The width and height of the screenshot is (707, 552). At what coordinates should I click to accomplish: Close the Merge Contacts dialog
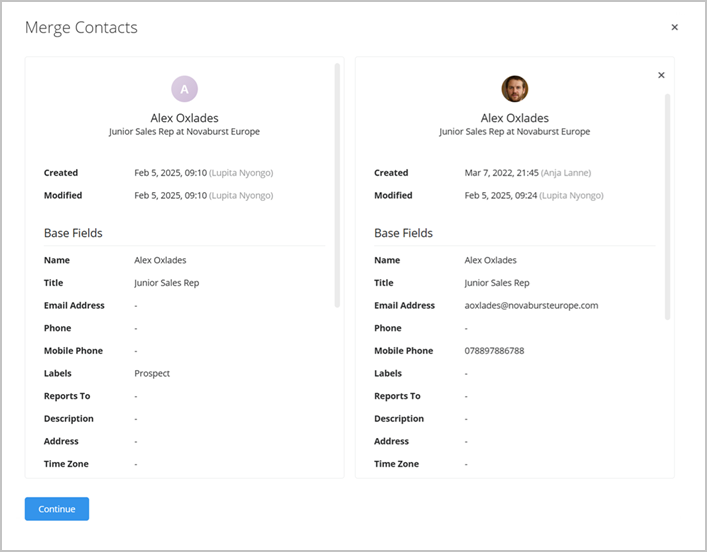coord(675,27)
